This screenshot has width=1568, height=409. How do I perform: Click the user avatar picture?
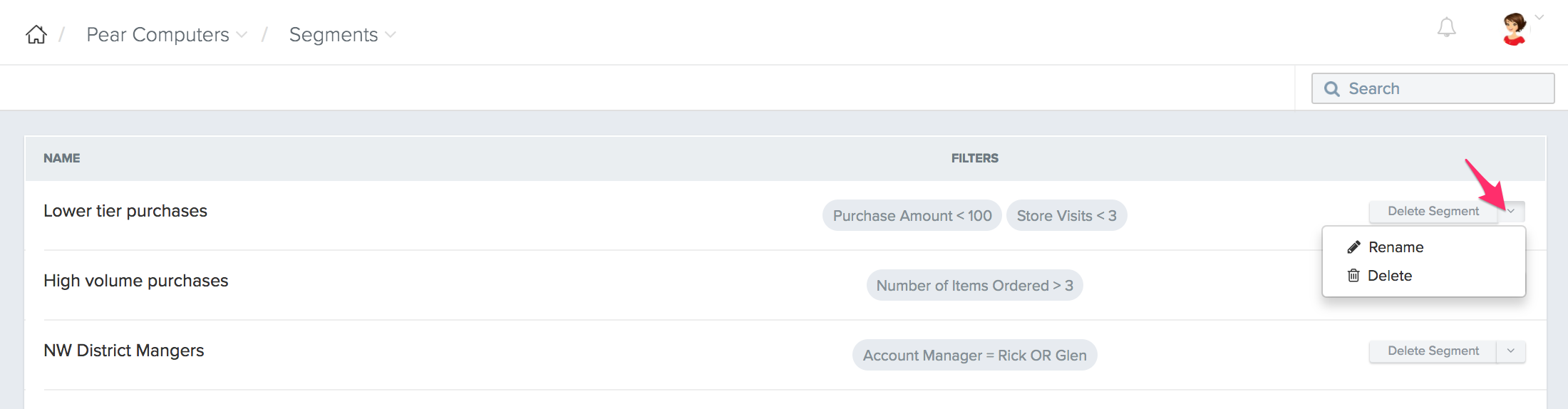click(x=1514, y=30)
